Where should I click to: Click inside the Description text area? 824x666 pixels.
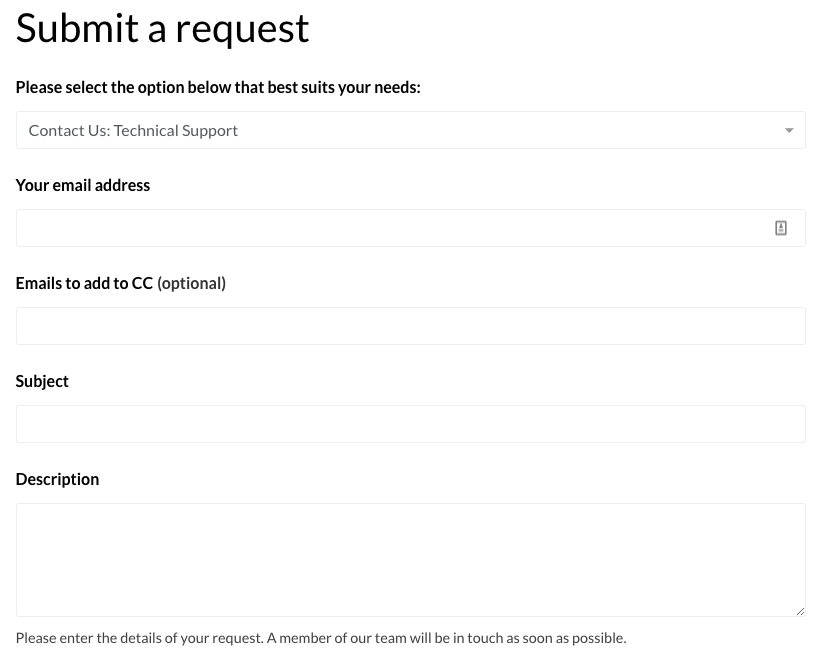click(x=410, y=560)
